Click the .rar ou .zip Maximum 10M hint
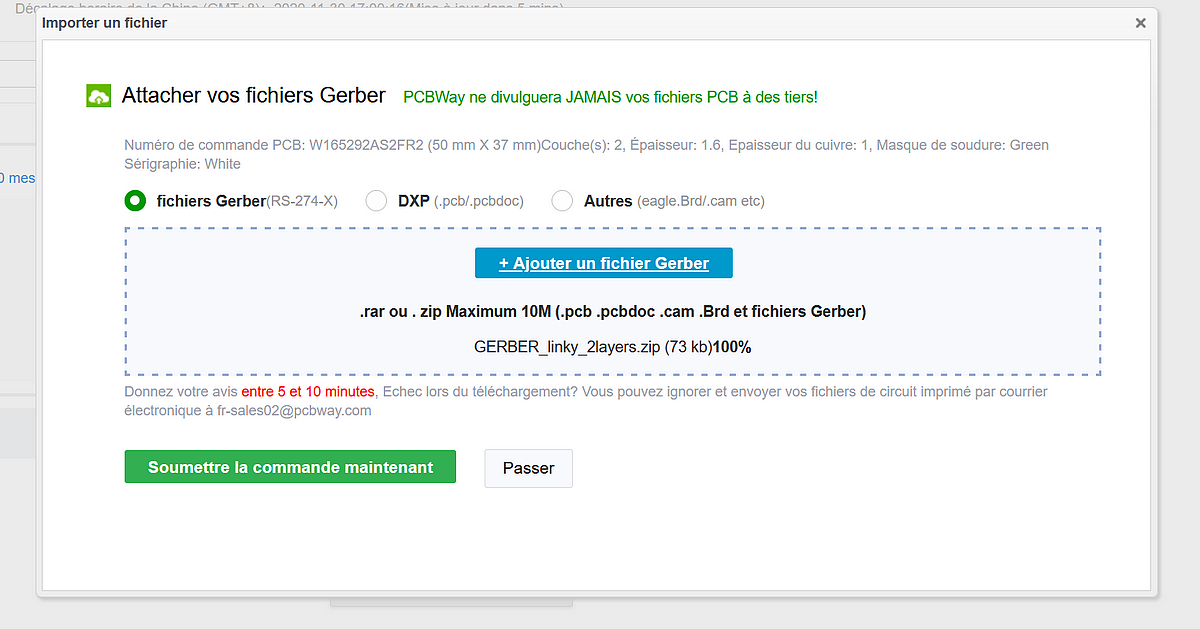This screenshot has width=1200, height=629. 613,311
